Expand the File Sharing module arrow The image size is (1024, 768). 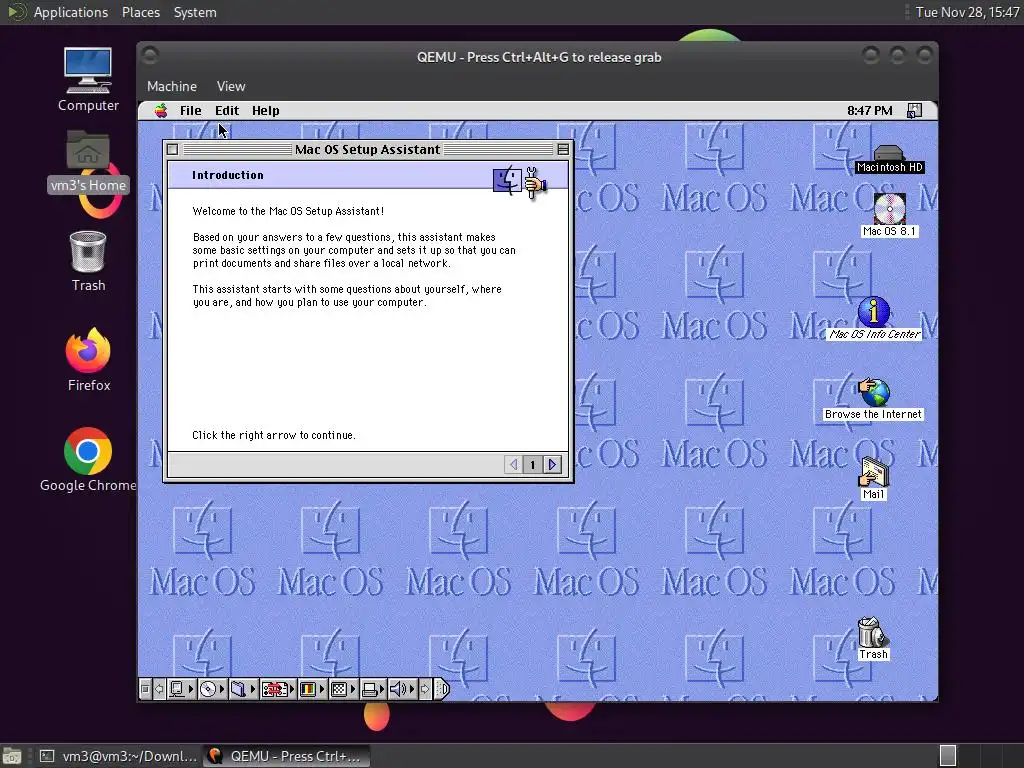[253, 689]
